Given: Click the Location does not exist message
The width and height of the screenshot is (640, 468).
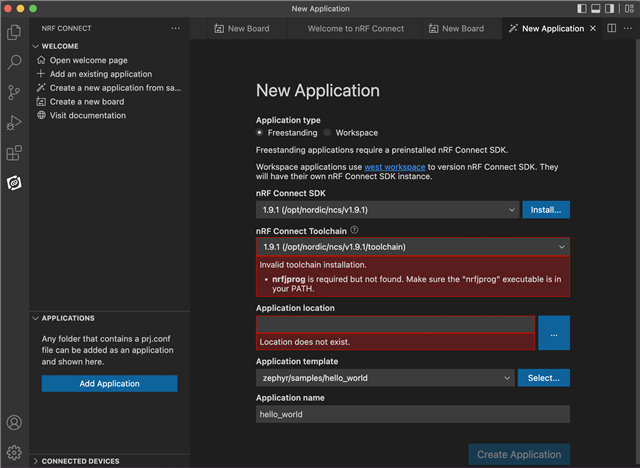Looking at the screenshot, I should click(304, 342).
